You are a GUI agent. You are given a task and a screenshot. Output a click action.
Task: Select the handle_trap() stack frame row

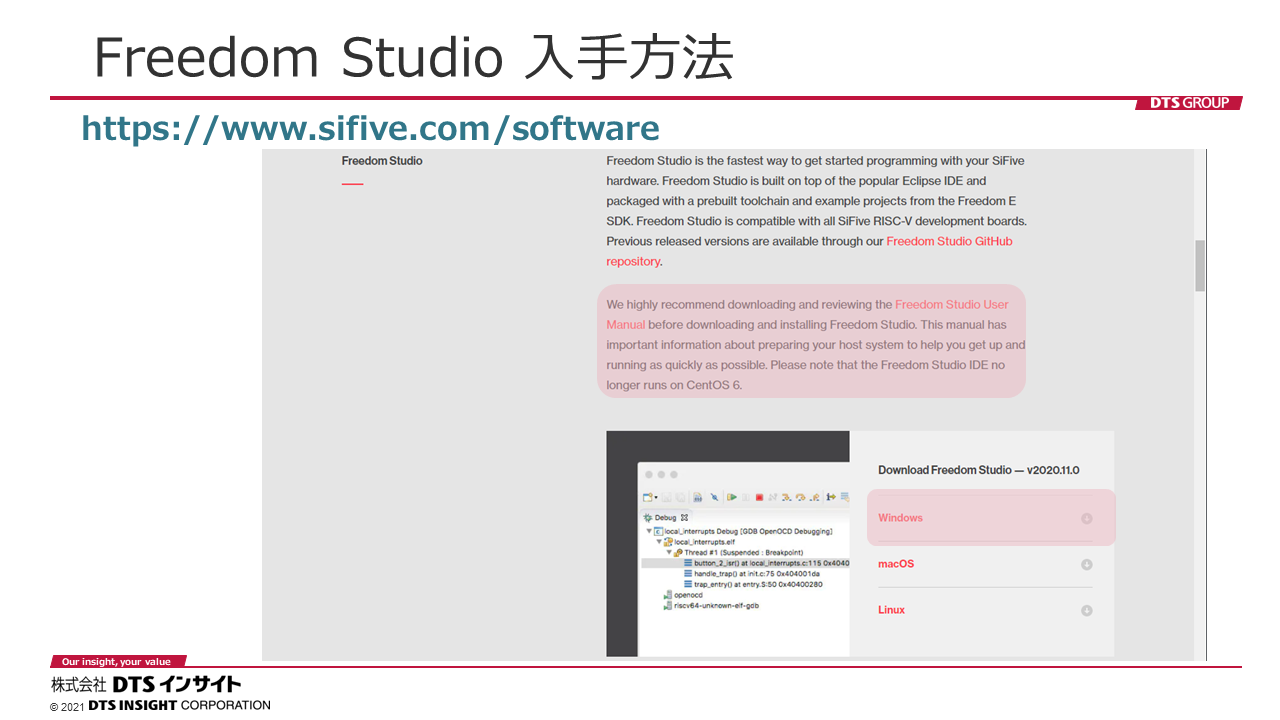point(752,574)
